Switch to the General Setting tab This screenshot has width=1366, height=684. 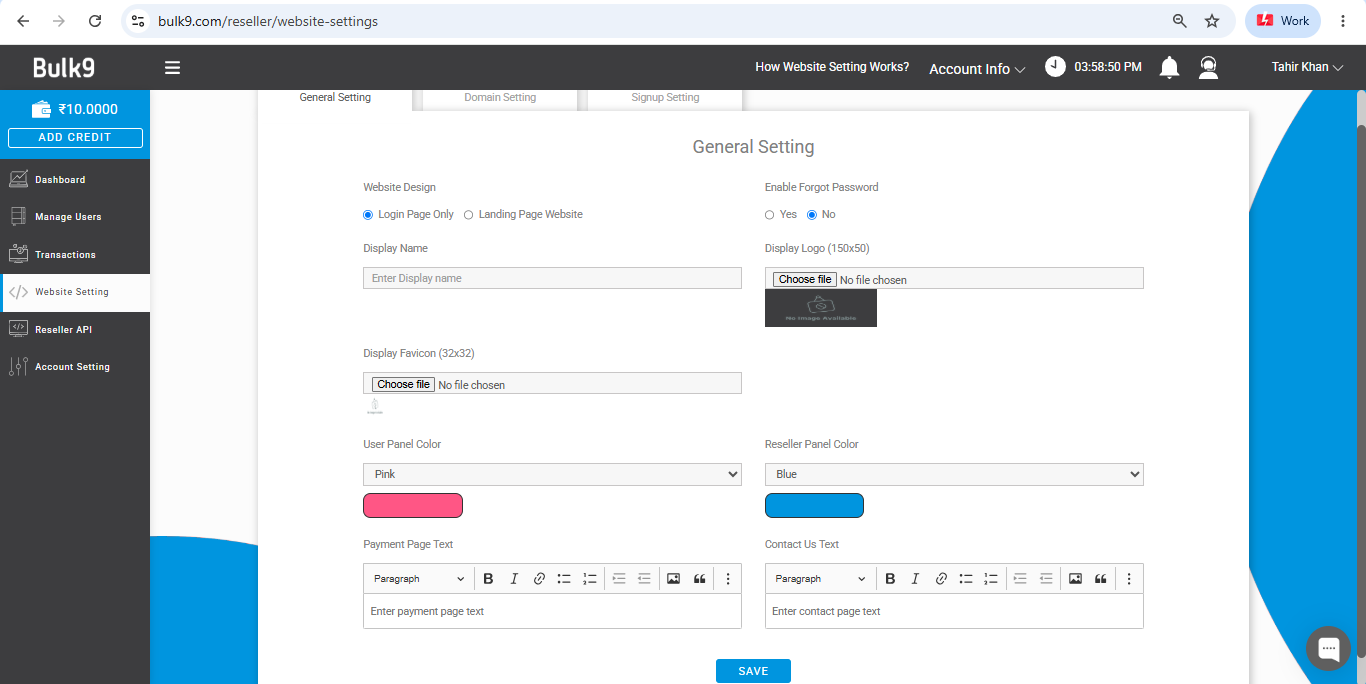[335, 98]
